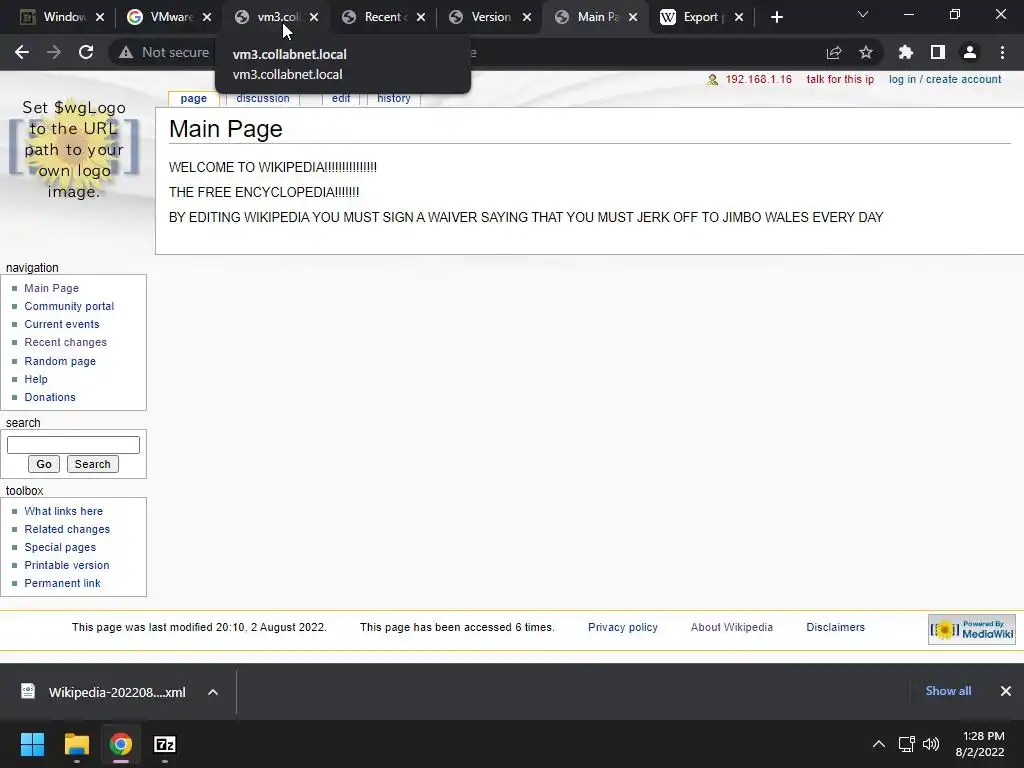The width and height of the screenshot is (1024, 768).
Task: Bookmark this page with the star icon
Action: (x=866, y=52)
